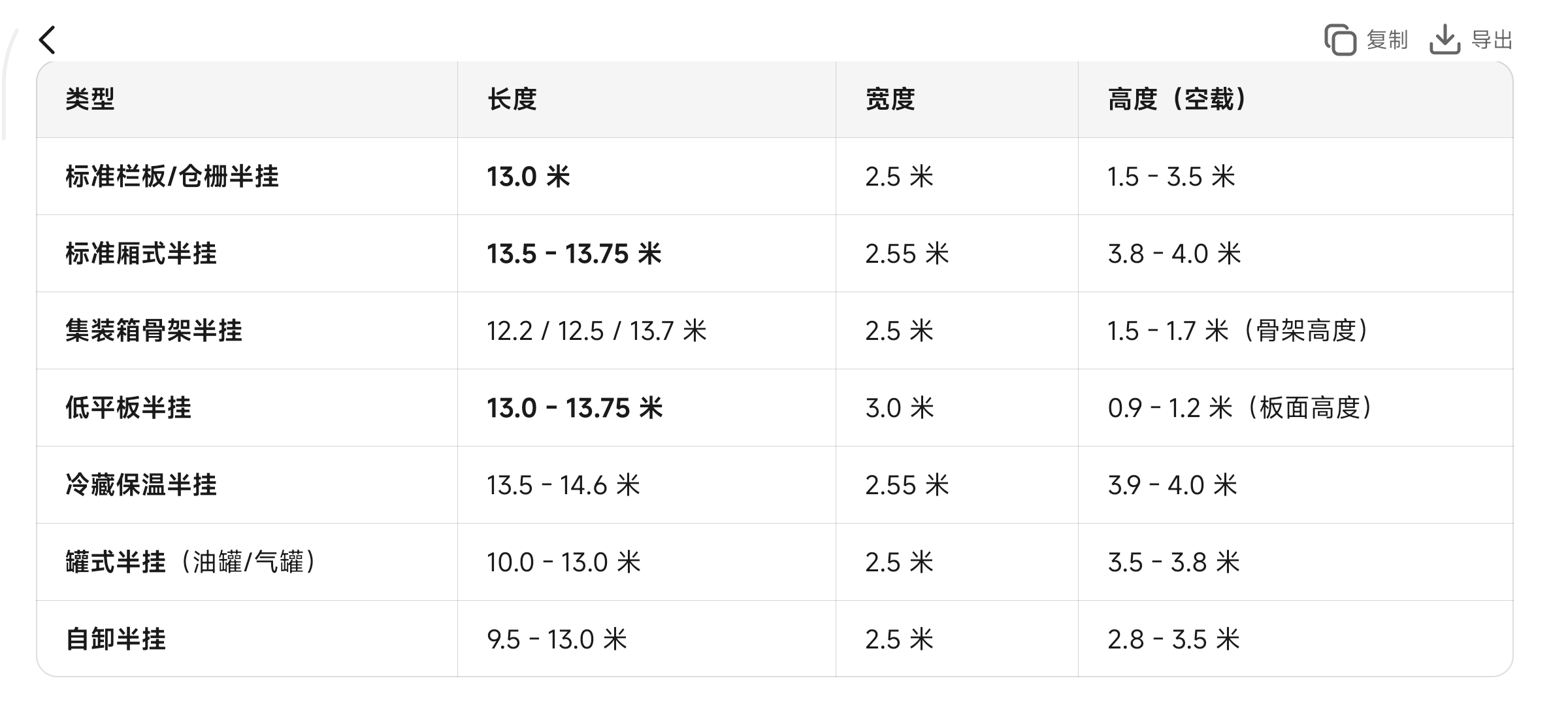Click the 自卸半挂 row label

[116, 639]
